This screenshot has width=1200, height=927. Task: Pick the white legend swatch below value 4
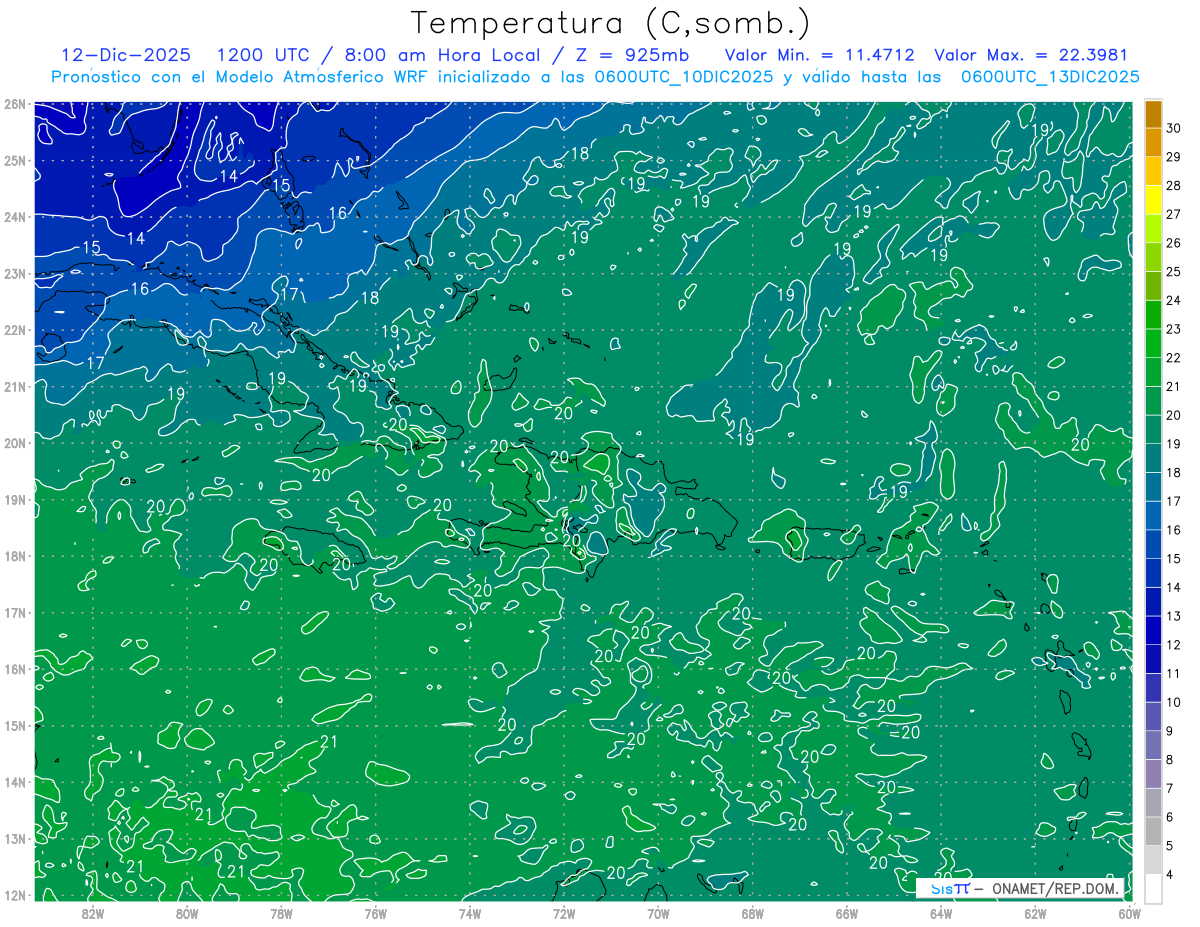[1153, 888]
